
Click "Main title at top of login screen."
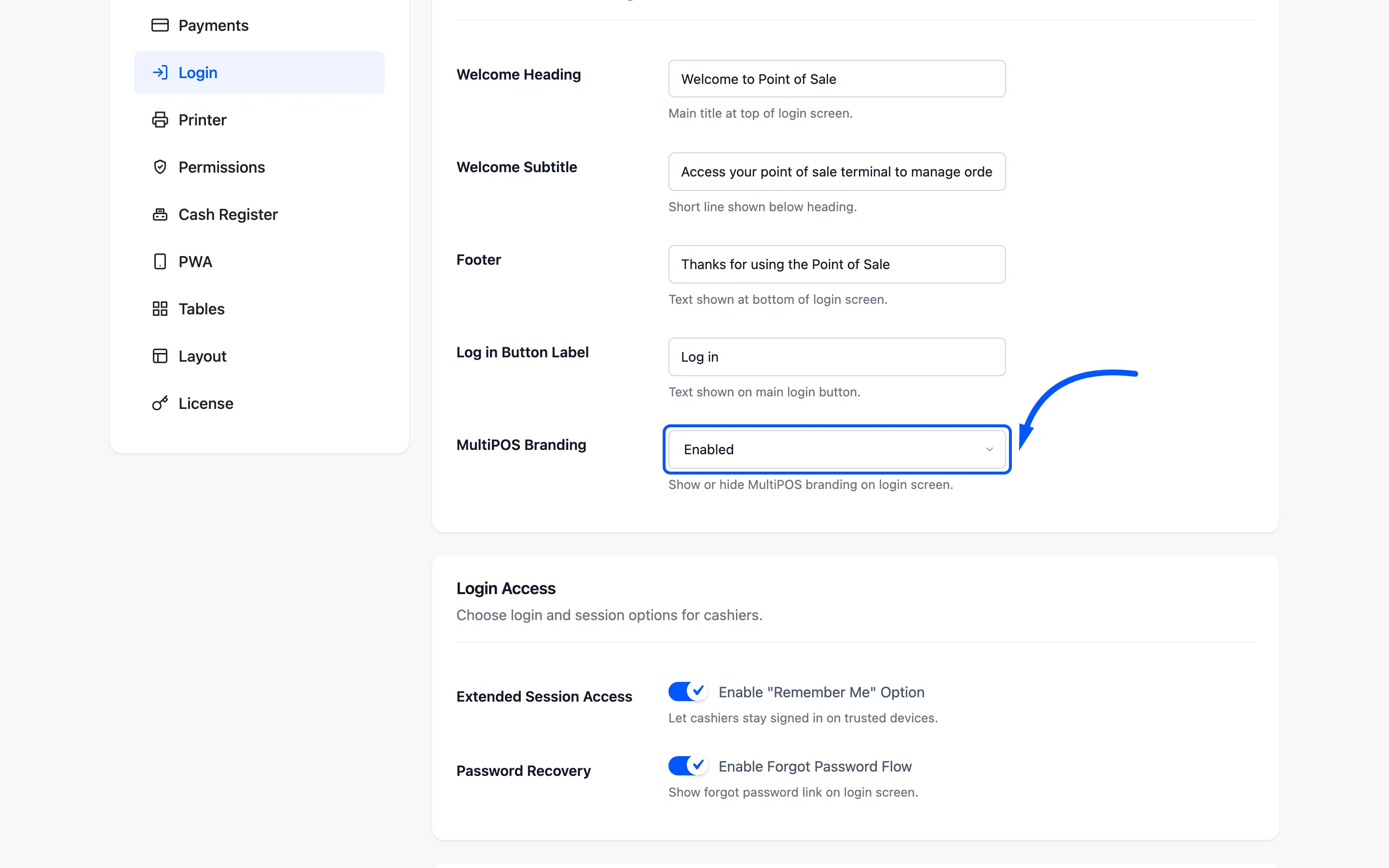point(761,114)
